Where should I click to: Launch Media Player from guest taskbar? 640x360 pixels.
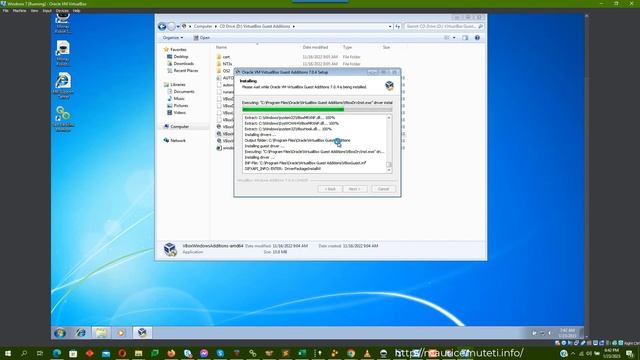(x=121, y=333)
